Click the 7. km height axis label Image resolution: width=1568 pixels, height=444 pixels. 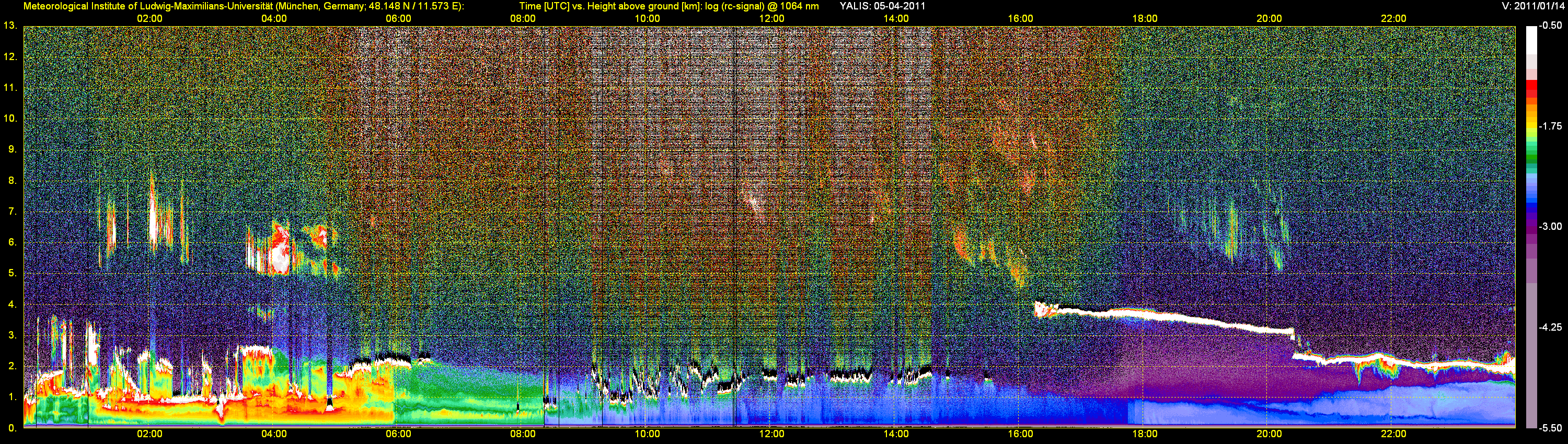tap(12, 211)
